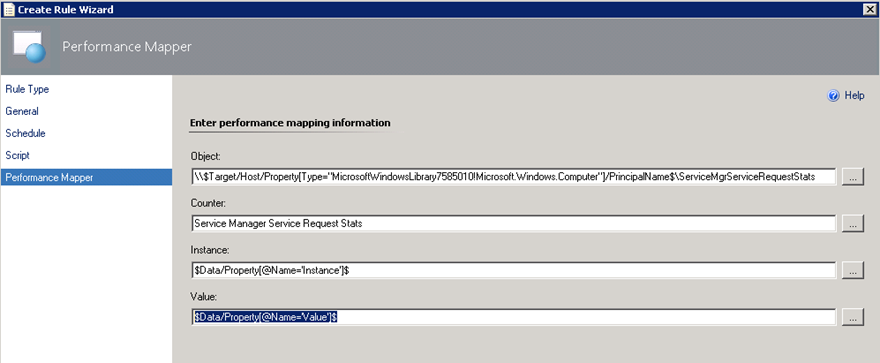
Task: Close the Create Rule Wizard window
Action: [870, 9]
